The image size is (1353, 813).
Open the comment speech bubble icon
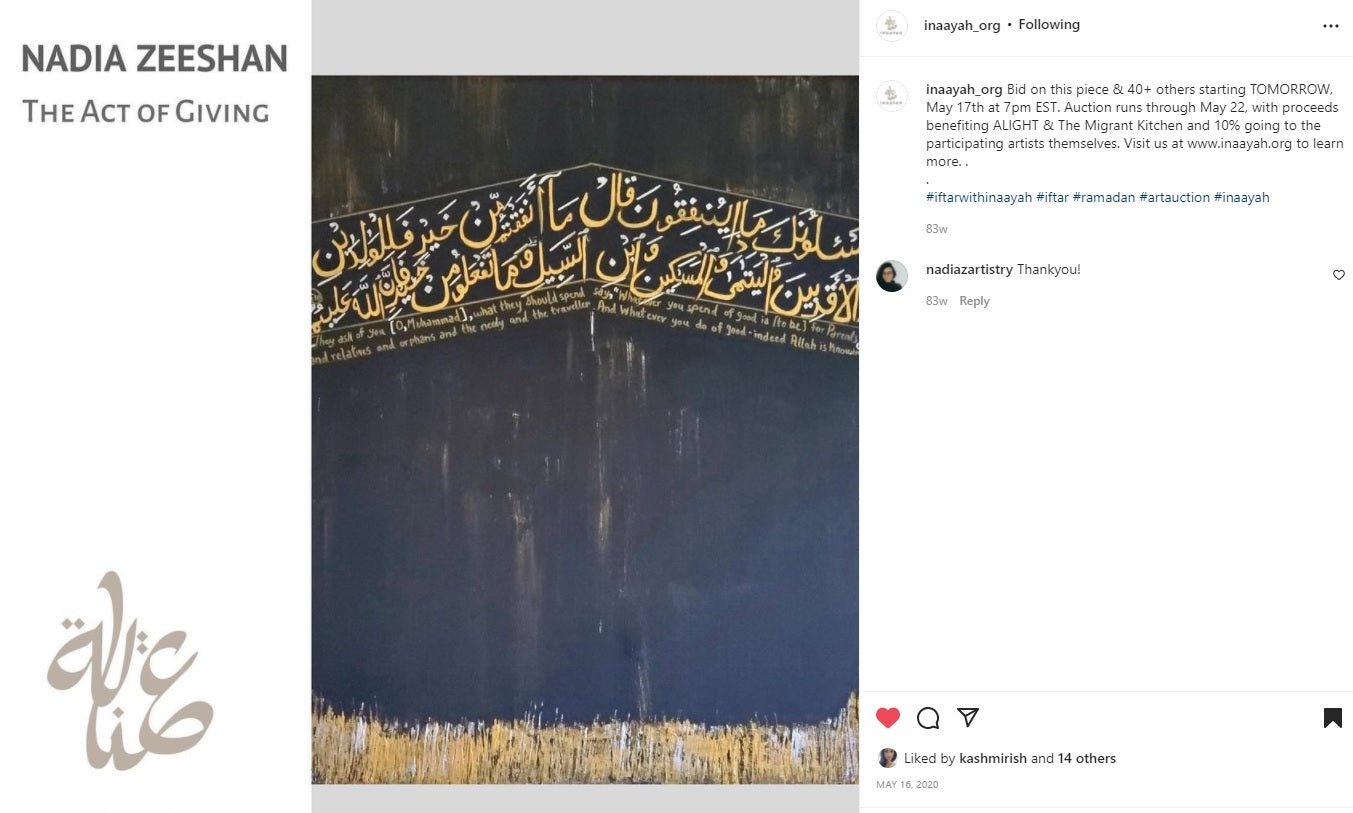928,718
